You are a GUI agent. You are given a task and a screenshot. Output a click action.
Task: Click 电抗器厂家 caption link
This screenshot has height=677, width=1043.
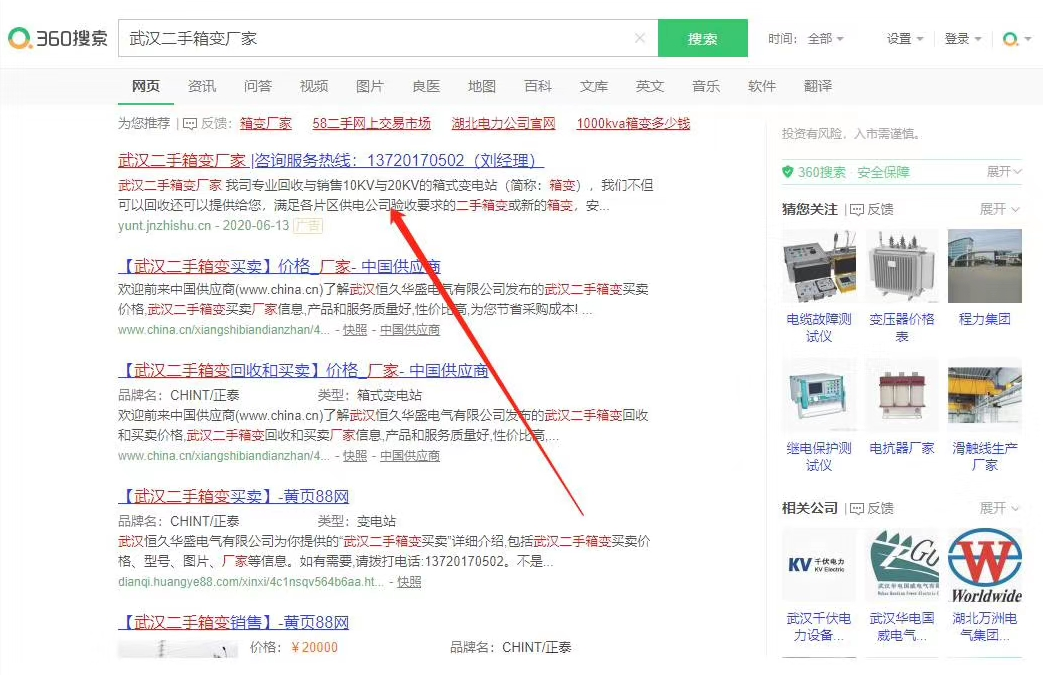click(901, 448)
